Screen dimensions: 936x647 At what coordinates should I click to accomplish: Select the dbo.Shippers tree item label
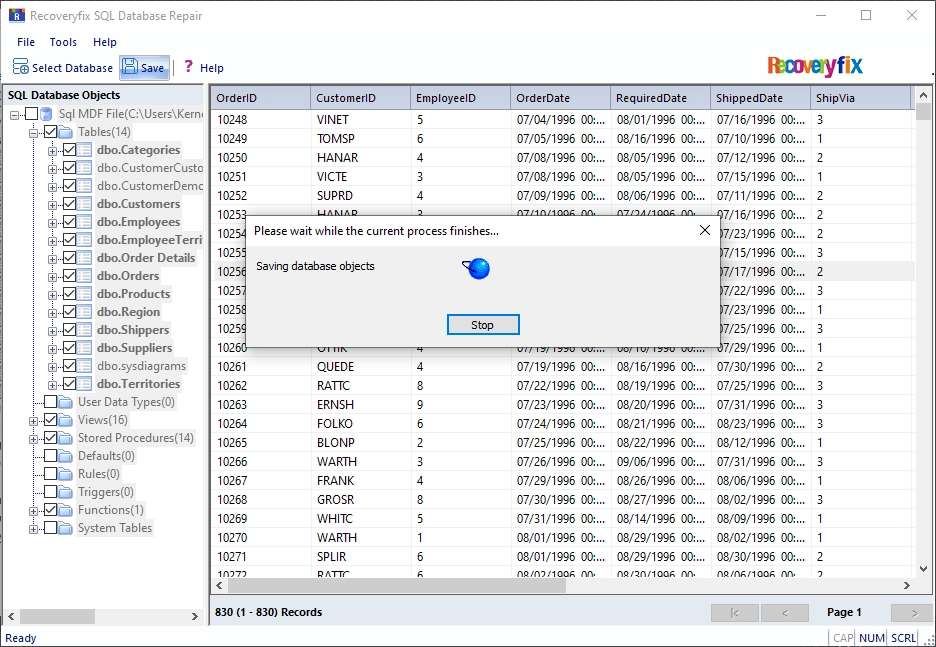(x=133, y=330)
